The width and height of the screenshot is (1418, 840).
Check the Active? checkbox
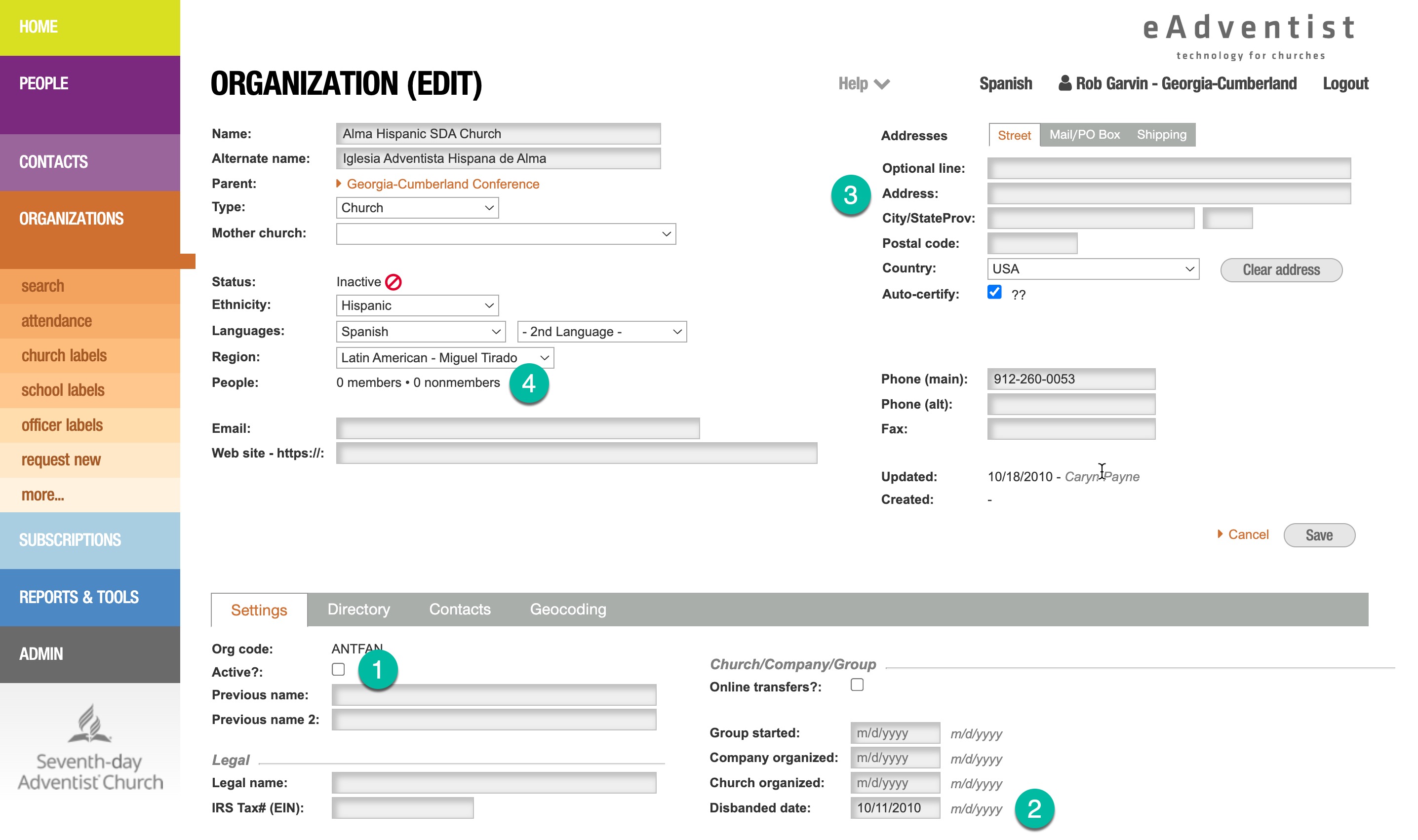[x=338, y=670]
